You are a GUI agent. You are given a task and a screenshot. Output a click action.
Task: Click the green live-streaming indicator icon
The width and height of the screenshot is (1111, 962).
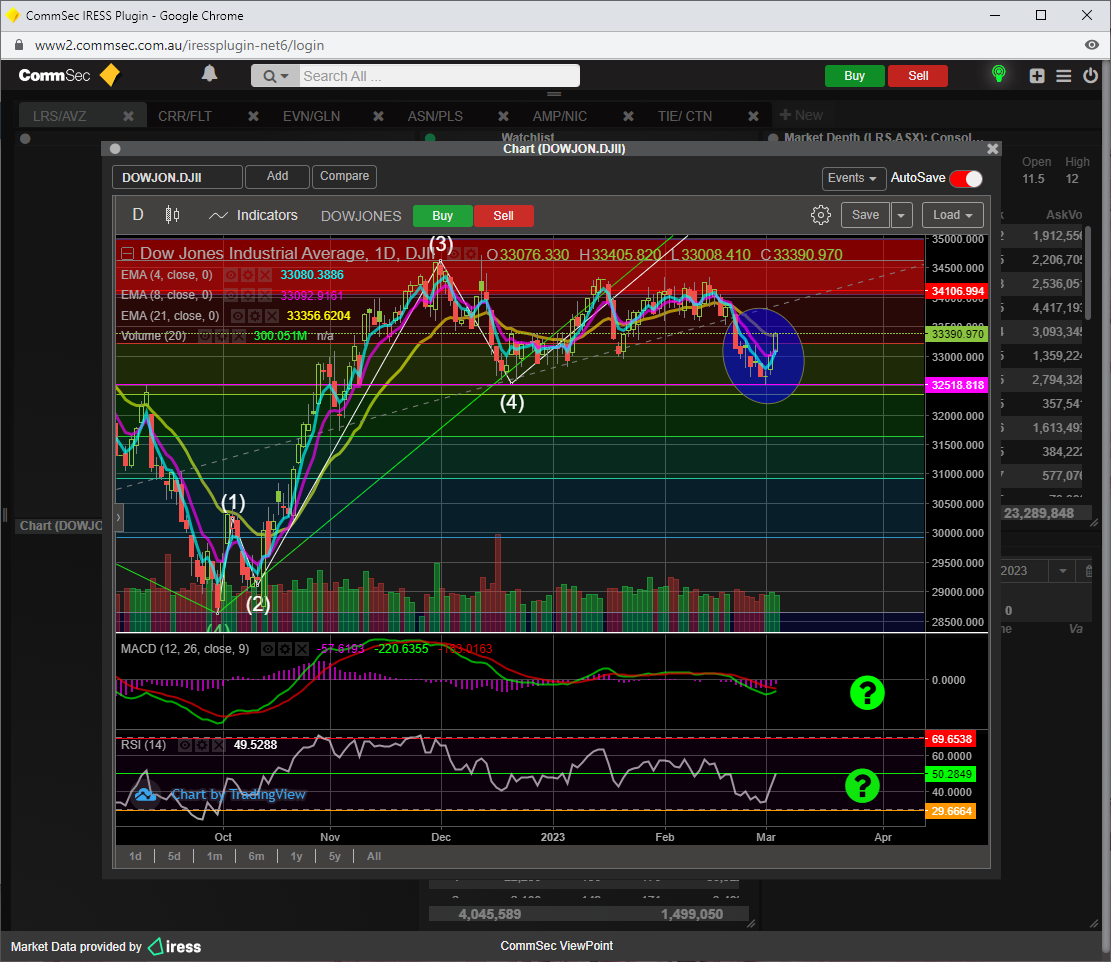point(998,74)
